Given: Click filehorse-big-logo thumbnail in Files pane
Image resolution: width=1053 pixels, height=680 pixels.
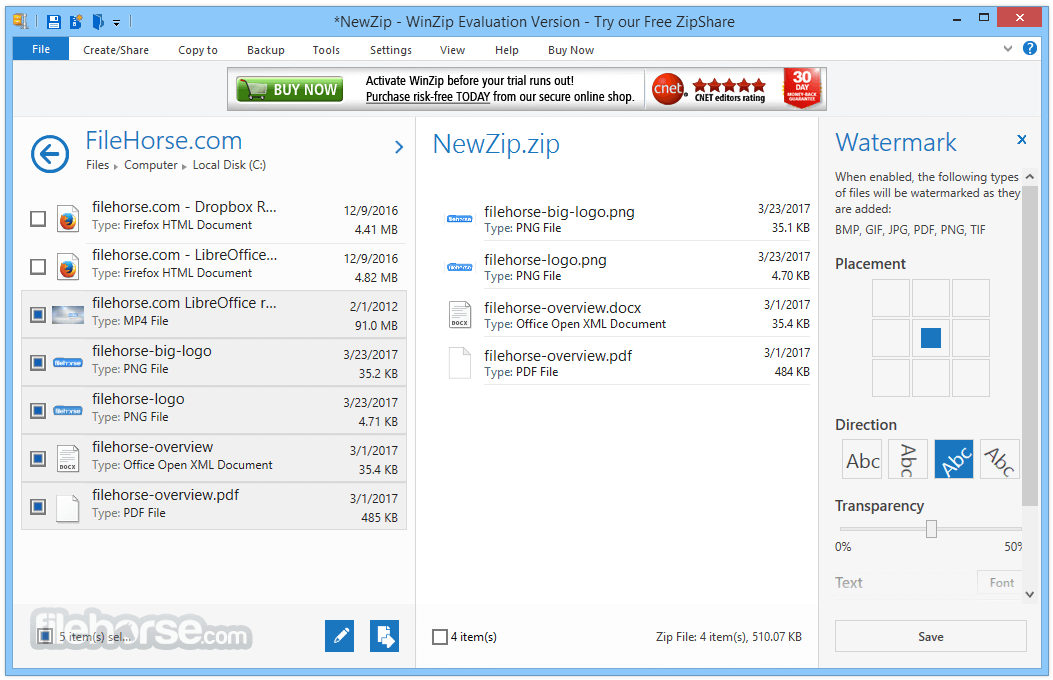Looking at the screenshot, I should point(68,363).
